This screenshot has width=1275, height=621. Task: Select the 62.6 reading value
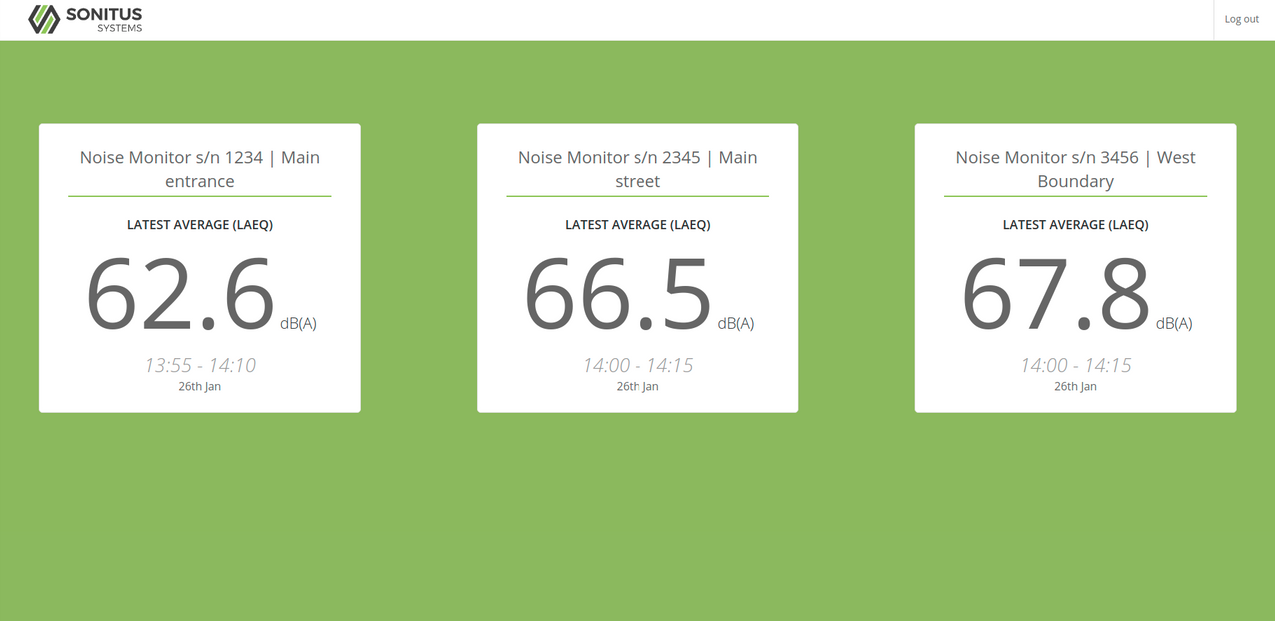point(180,293)
